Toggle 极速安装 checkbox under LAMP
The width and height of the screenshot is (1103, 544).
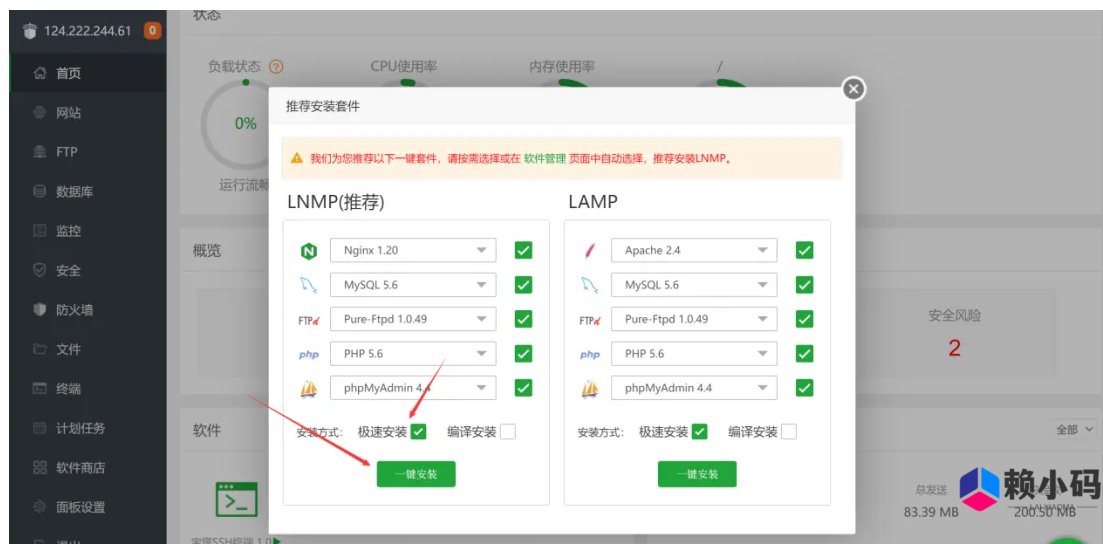click(x=700, y=431)
